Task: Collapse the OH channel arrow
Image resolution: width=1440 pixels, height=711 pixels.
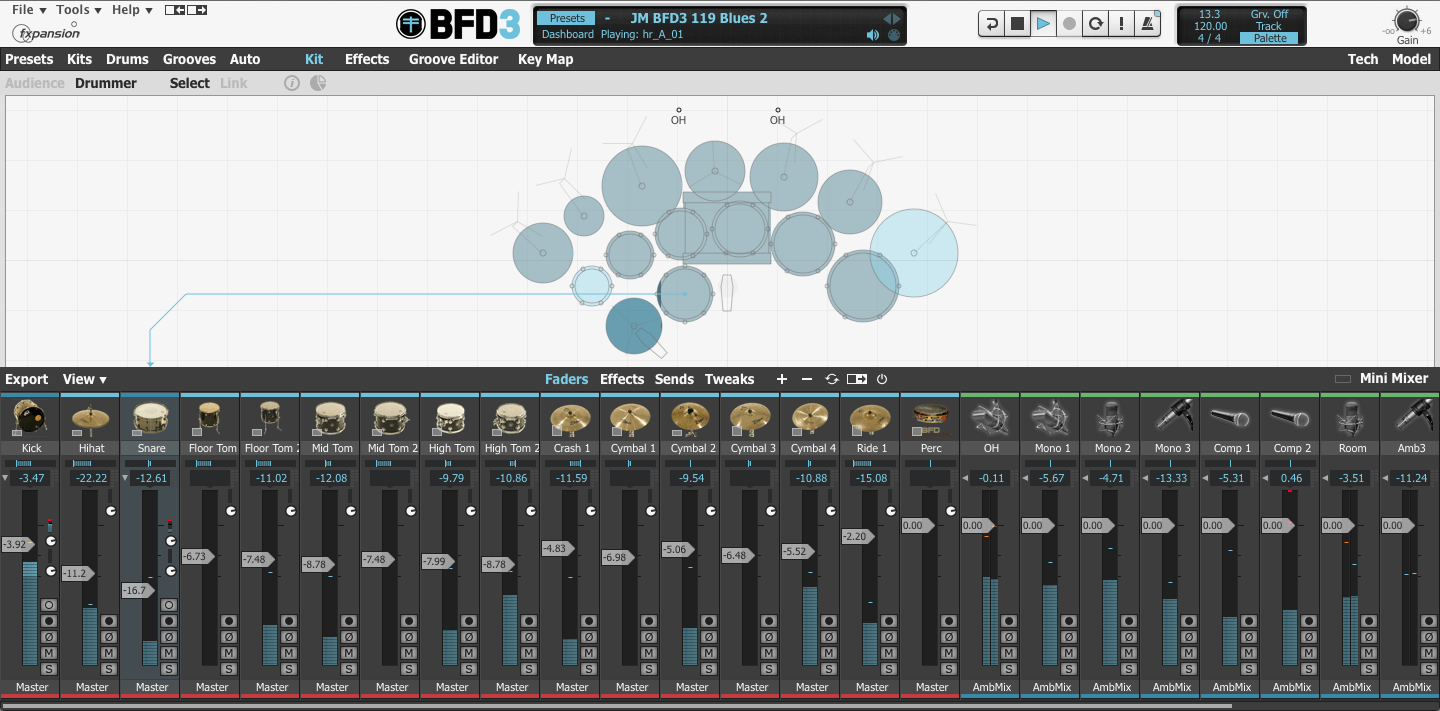Action: coord(965,479)
